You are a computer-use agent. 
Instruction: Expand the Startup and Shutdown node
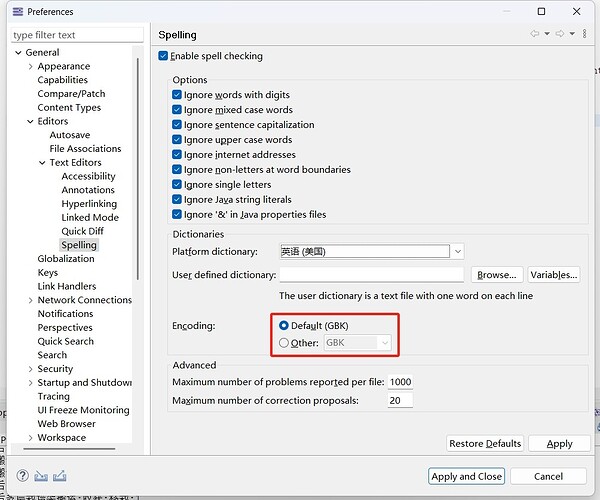tap(30, 383)
